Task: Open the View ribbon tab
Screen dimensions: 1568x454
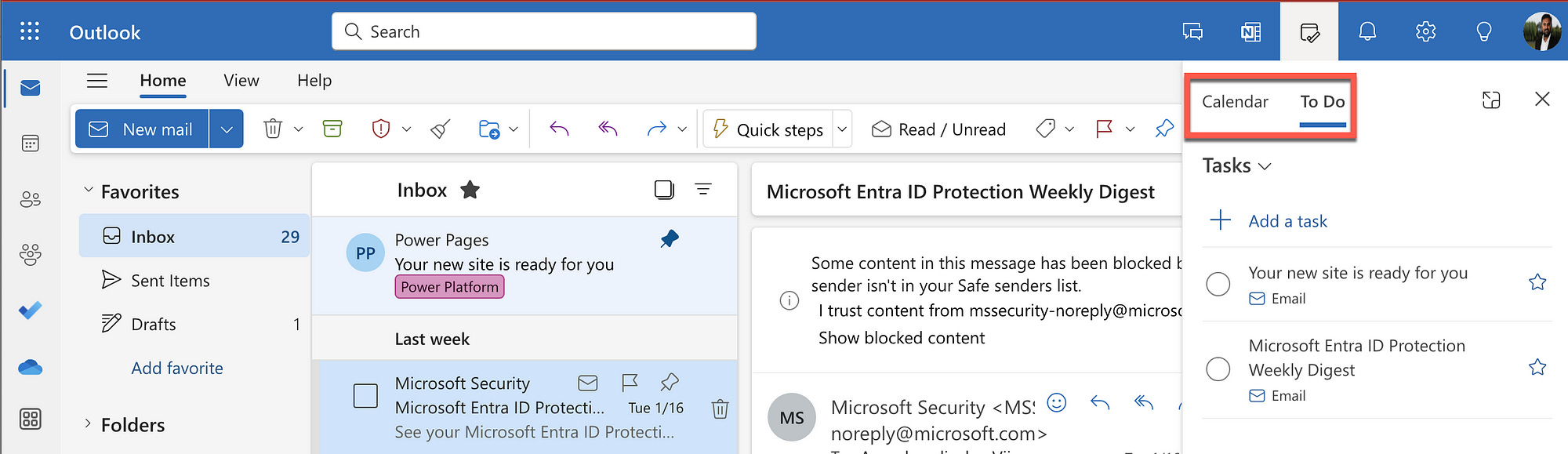Action: (x=241, y=81)
